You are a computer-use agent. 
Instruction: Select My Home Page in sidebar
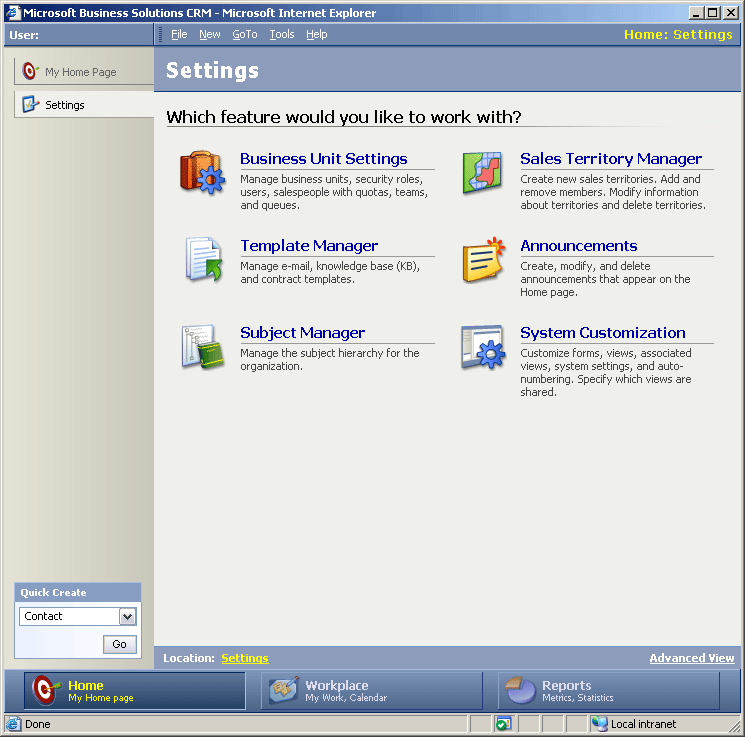(x=81, y=72)
